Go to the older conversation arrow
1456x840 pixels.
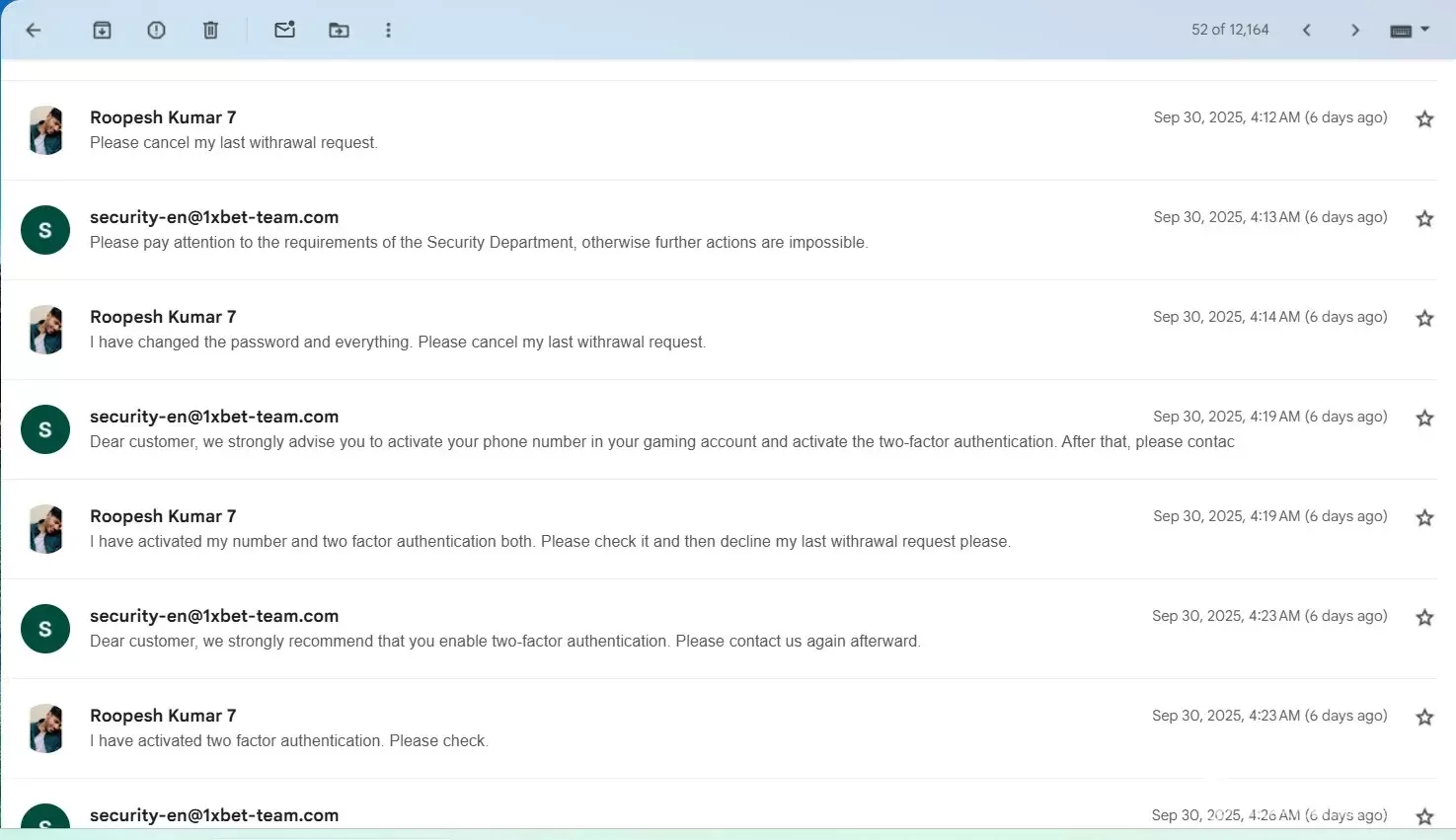[x=1355, y=31]
